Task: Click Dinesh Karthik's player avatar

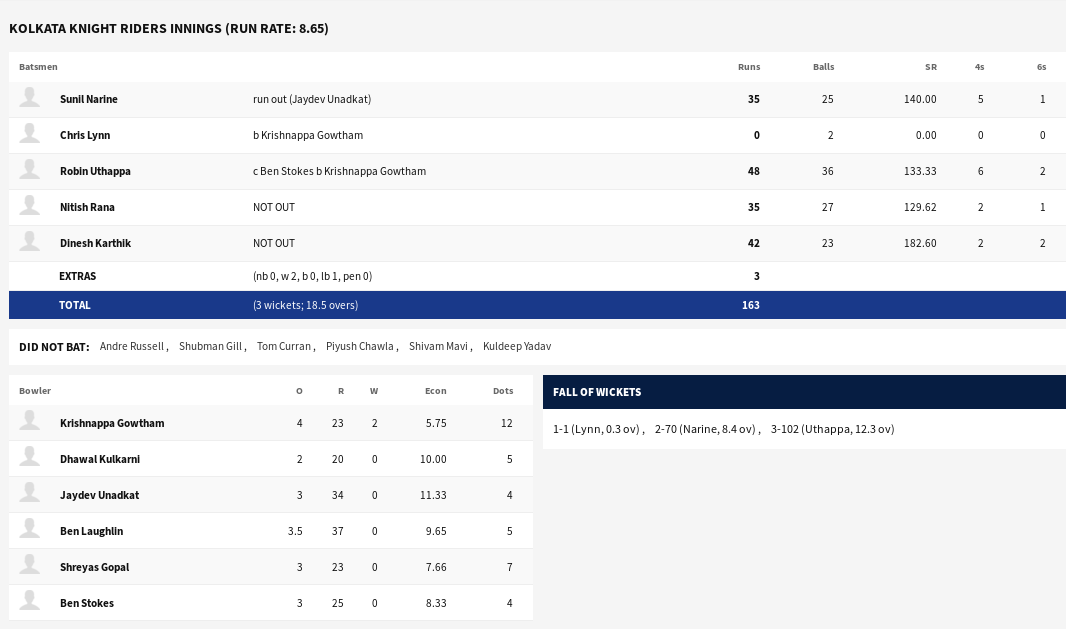Action: [29, 241]
